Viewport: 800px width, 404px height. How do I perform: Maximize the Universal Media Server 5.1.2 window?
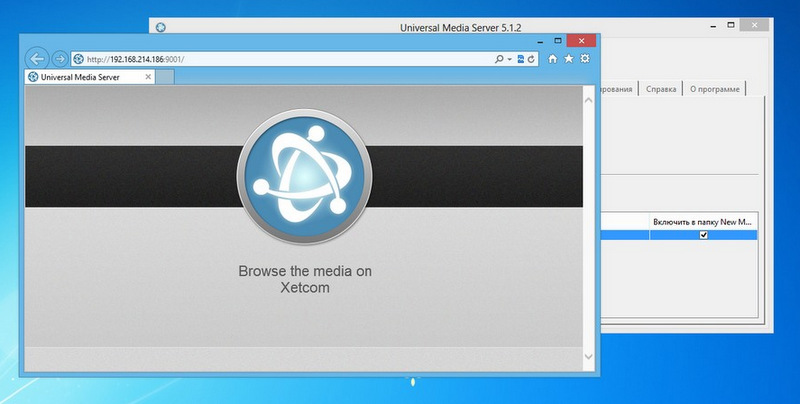point(731,25)
